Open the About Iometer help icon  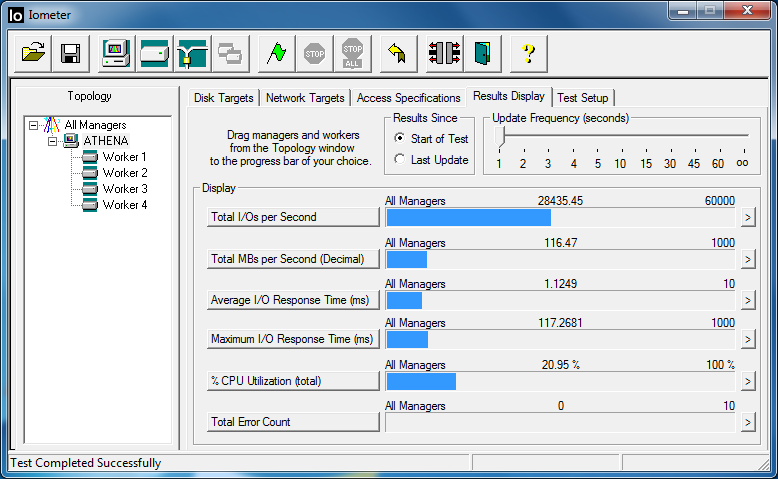(529, 53)
